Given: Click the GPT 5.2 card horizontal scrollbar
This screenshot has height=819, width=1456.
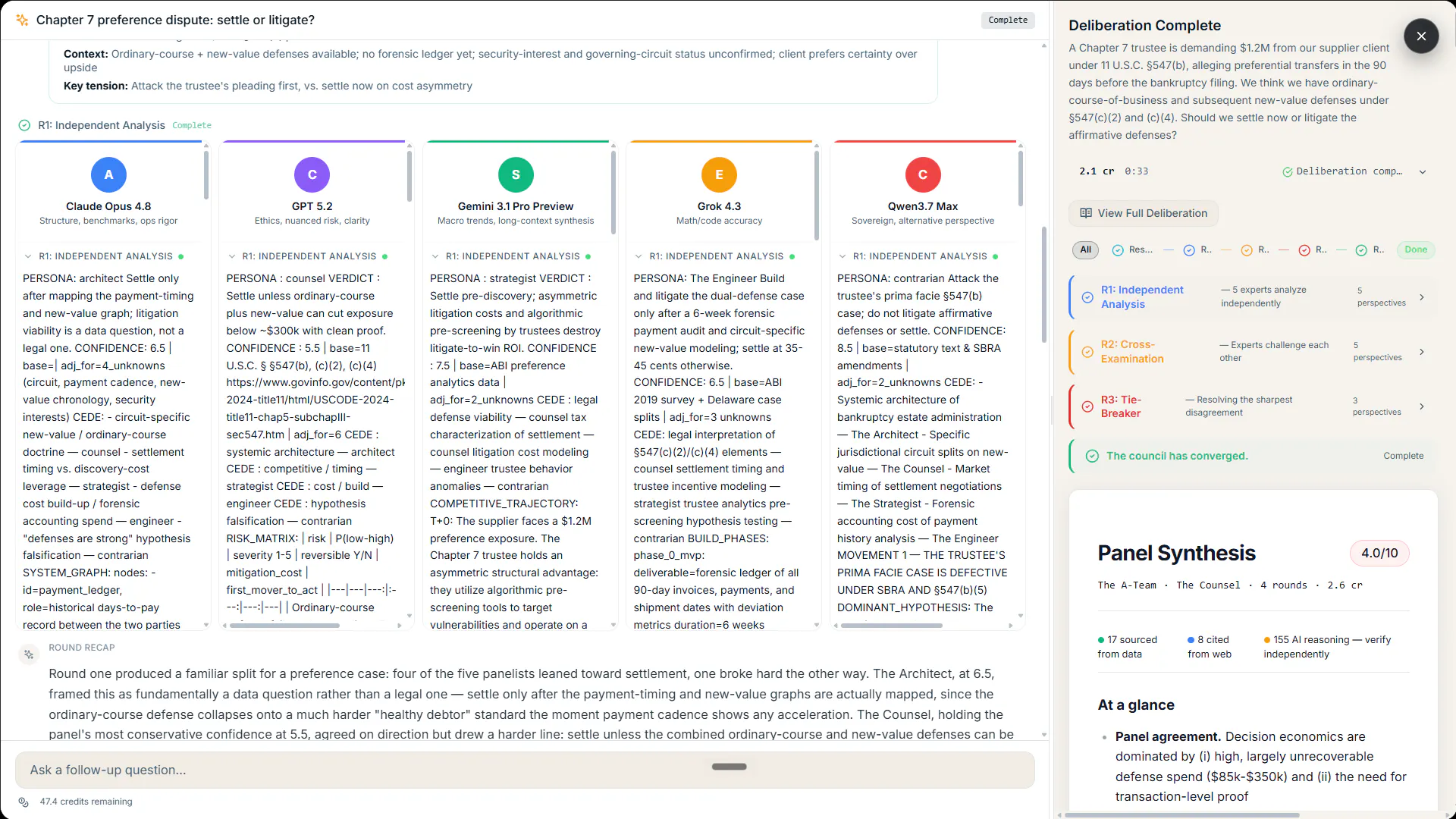Looking at the screenshot, I should (284, 626).
